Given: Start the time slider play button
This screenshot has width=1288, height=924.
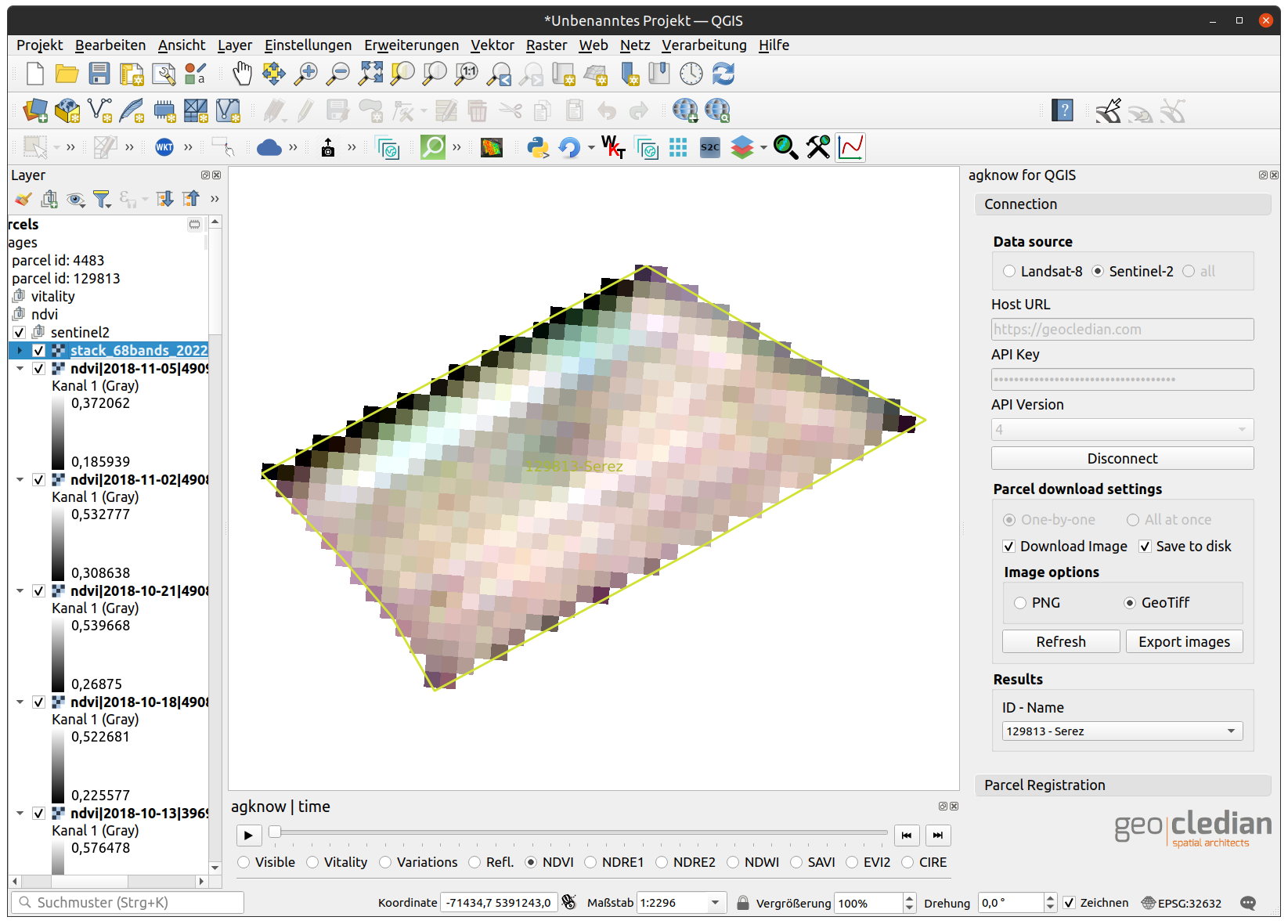Looking at the screenshot, I should pyautogui.click(x=248, y=836).
